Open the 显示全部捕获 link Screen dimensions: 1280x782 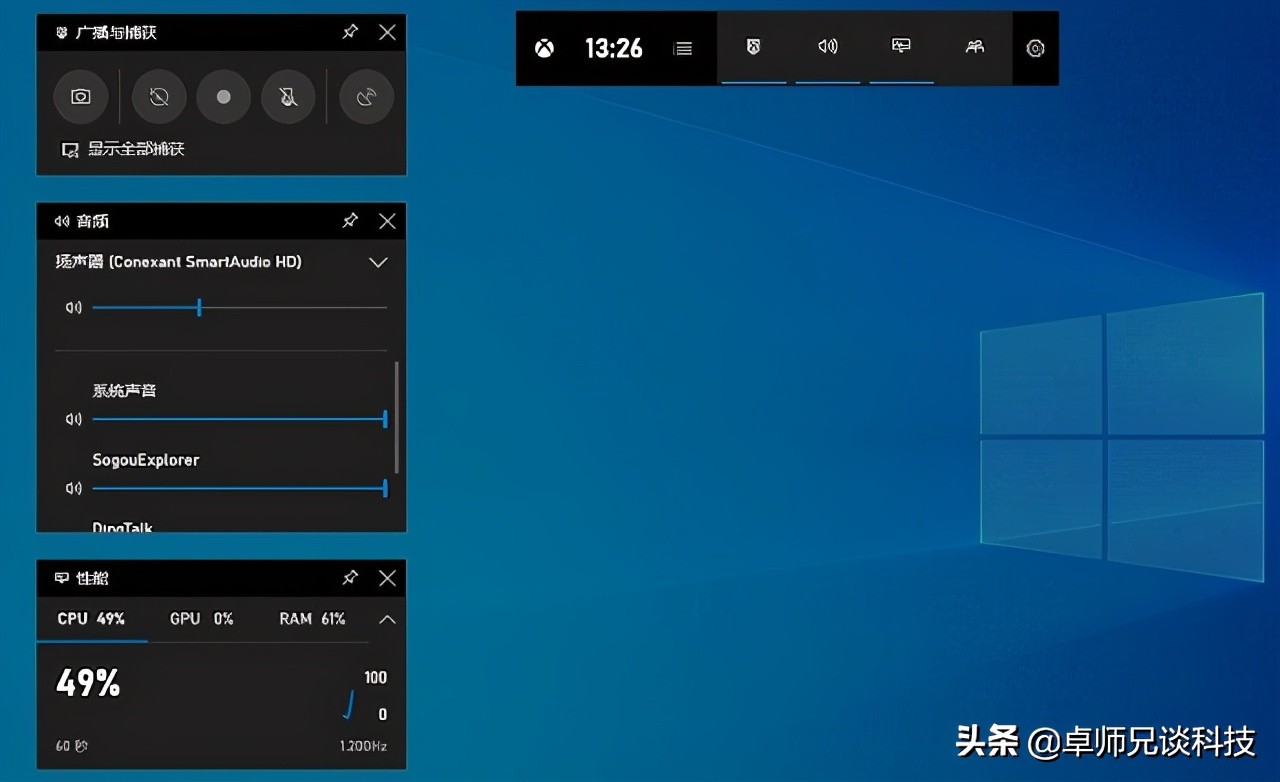124,149
